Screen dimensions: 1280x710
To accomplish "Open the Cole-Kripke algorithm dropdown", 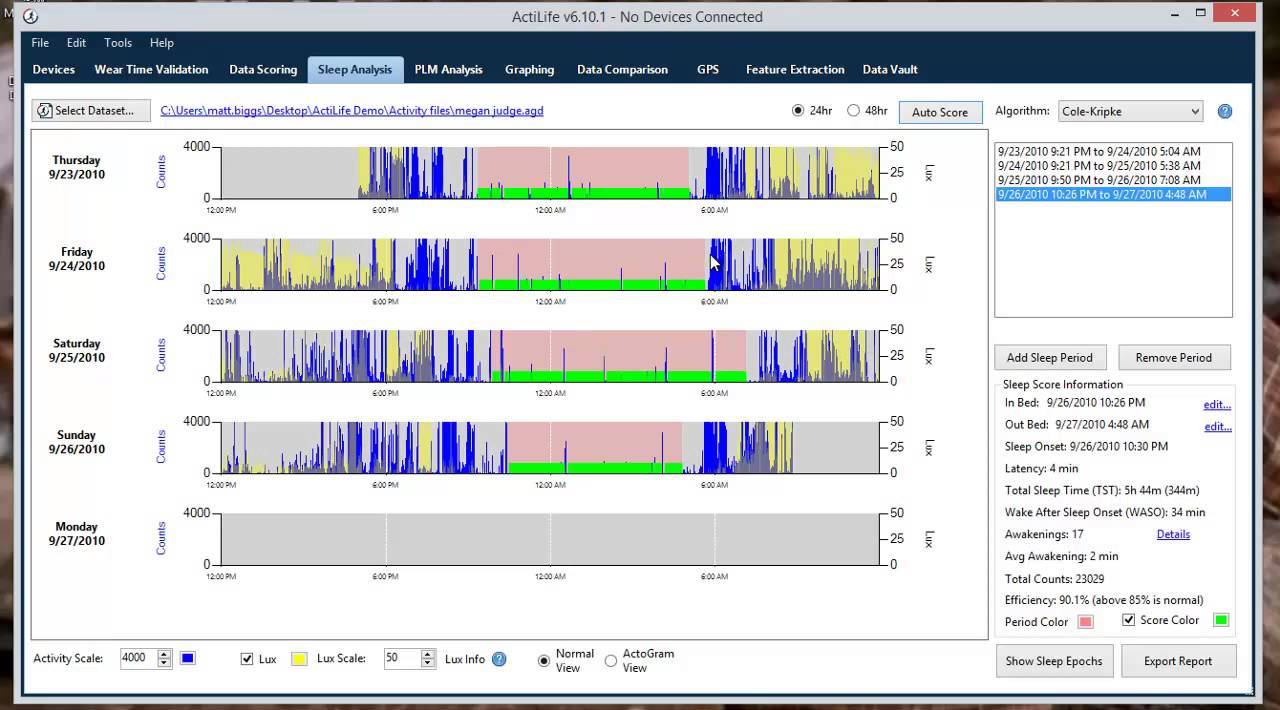I will point(1130,111).
